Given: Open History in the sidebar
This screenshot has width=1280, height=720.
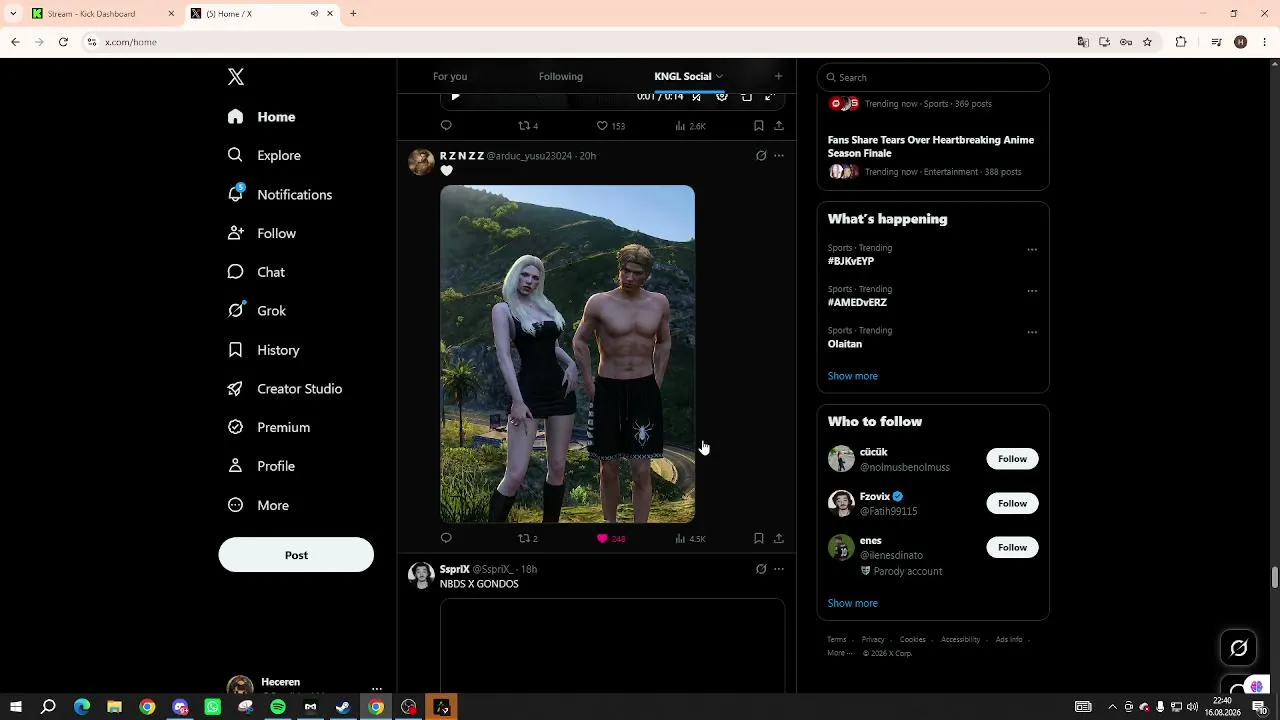Looking at the screenshot, I should pos(263,350).
